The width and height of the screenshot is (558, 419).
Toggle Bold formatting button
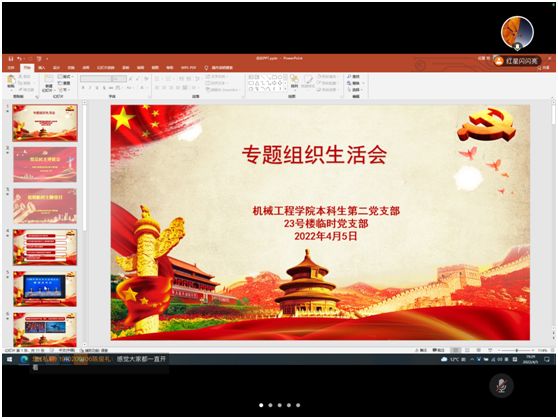[83, 88]
